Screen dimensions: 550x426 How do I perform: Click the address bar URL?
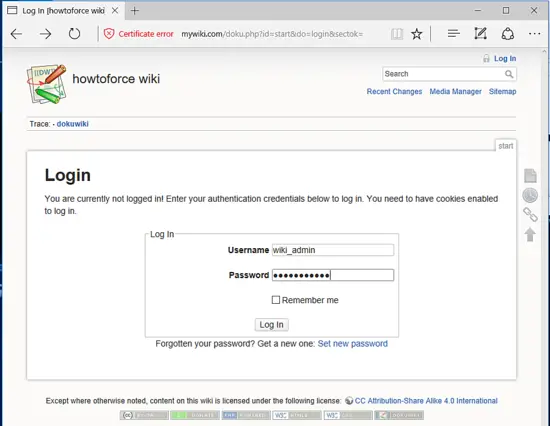coord(272,34)
